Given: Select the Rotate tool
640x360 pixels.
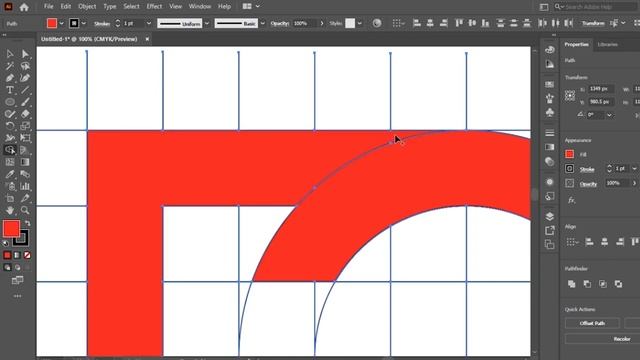Looking at the screenshot, I should [x=10, y=126].
